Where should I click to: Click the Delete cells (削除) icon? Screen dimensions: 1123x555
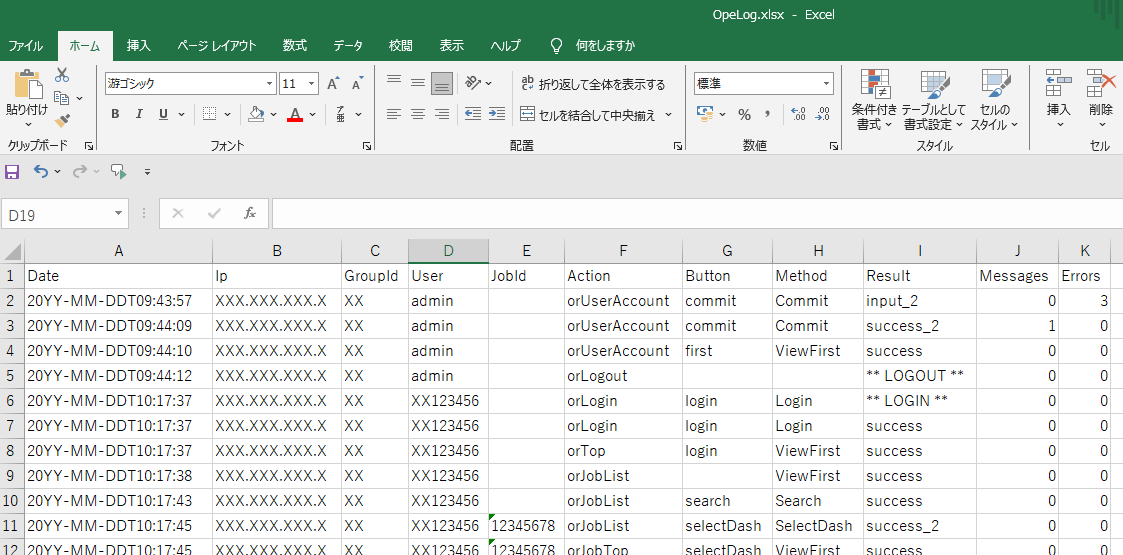(x=1102, y=83)
